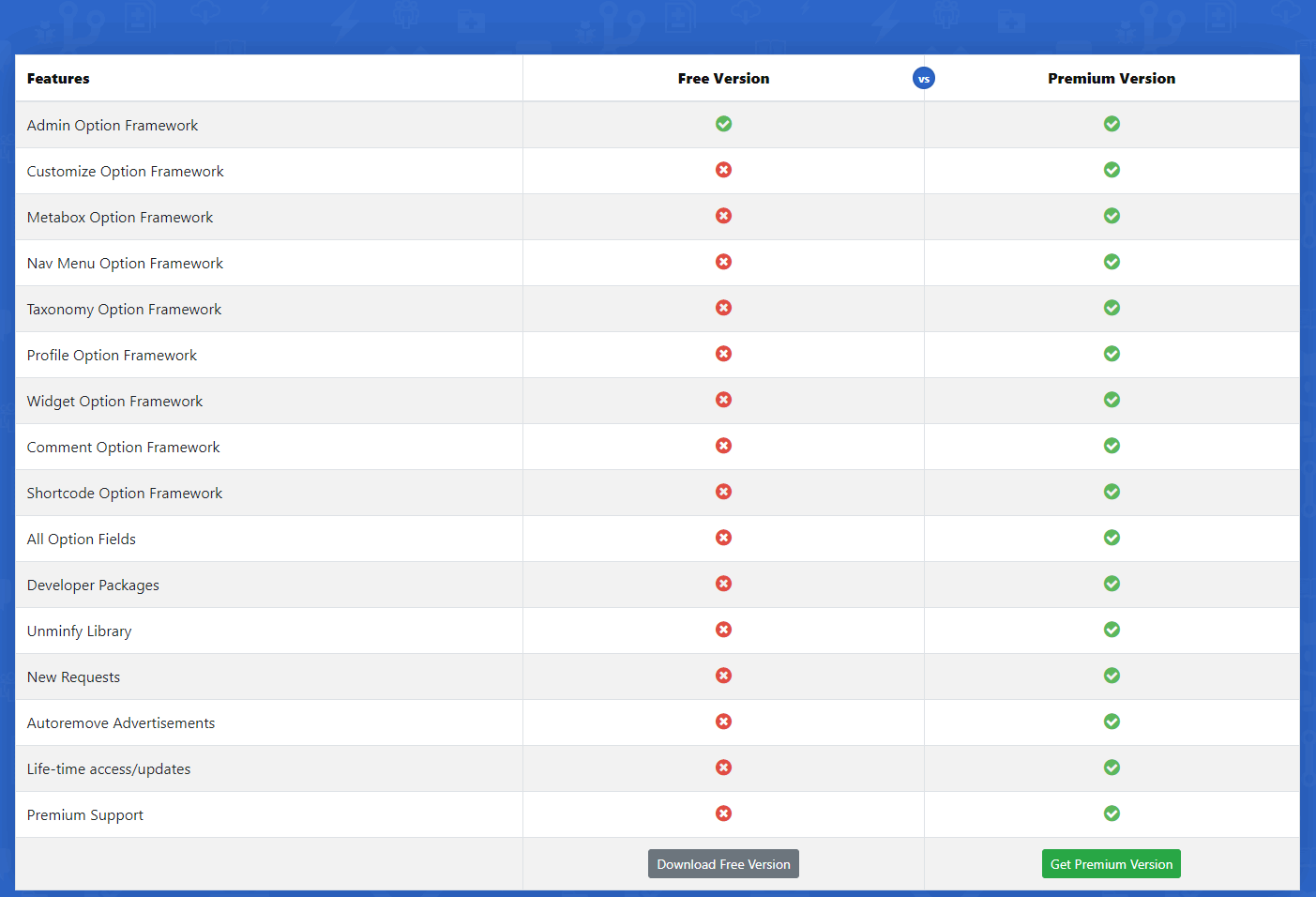Select the Taxonomy Option Framework label
This screenshot has width=1316, height=897.
125,310
